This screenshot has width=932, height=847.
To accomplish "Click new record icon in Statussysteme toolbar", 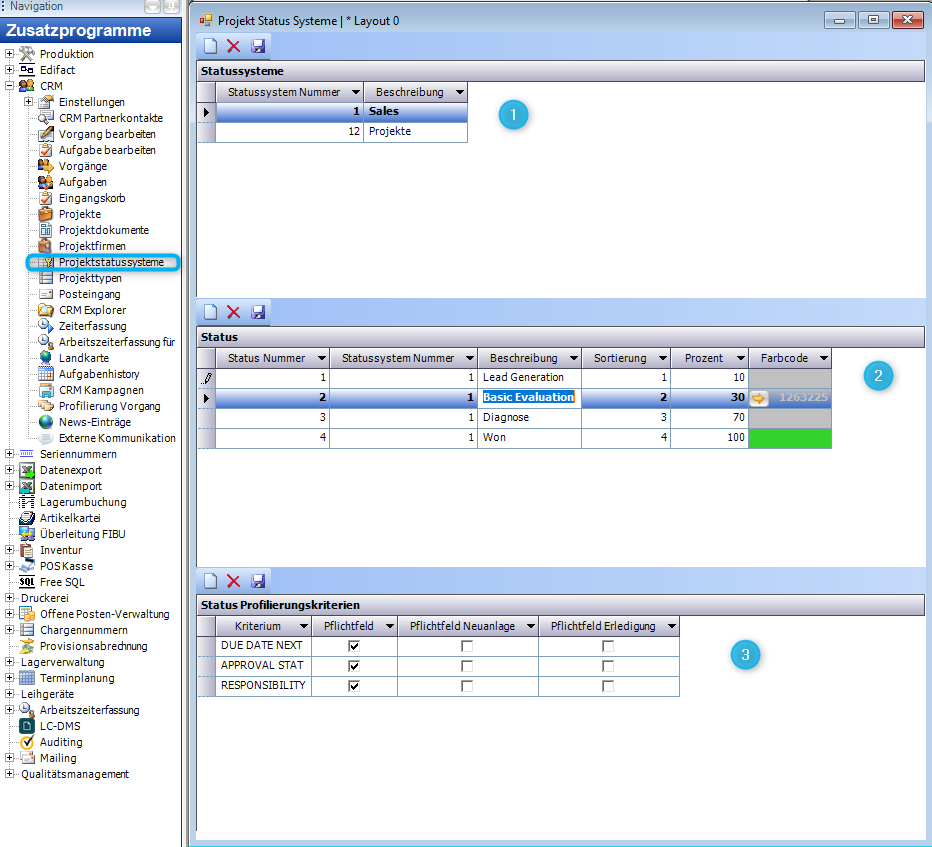I will click(x=211, y=46).
